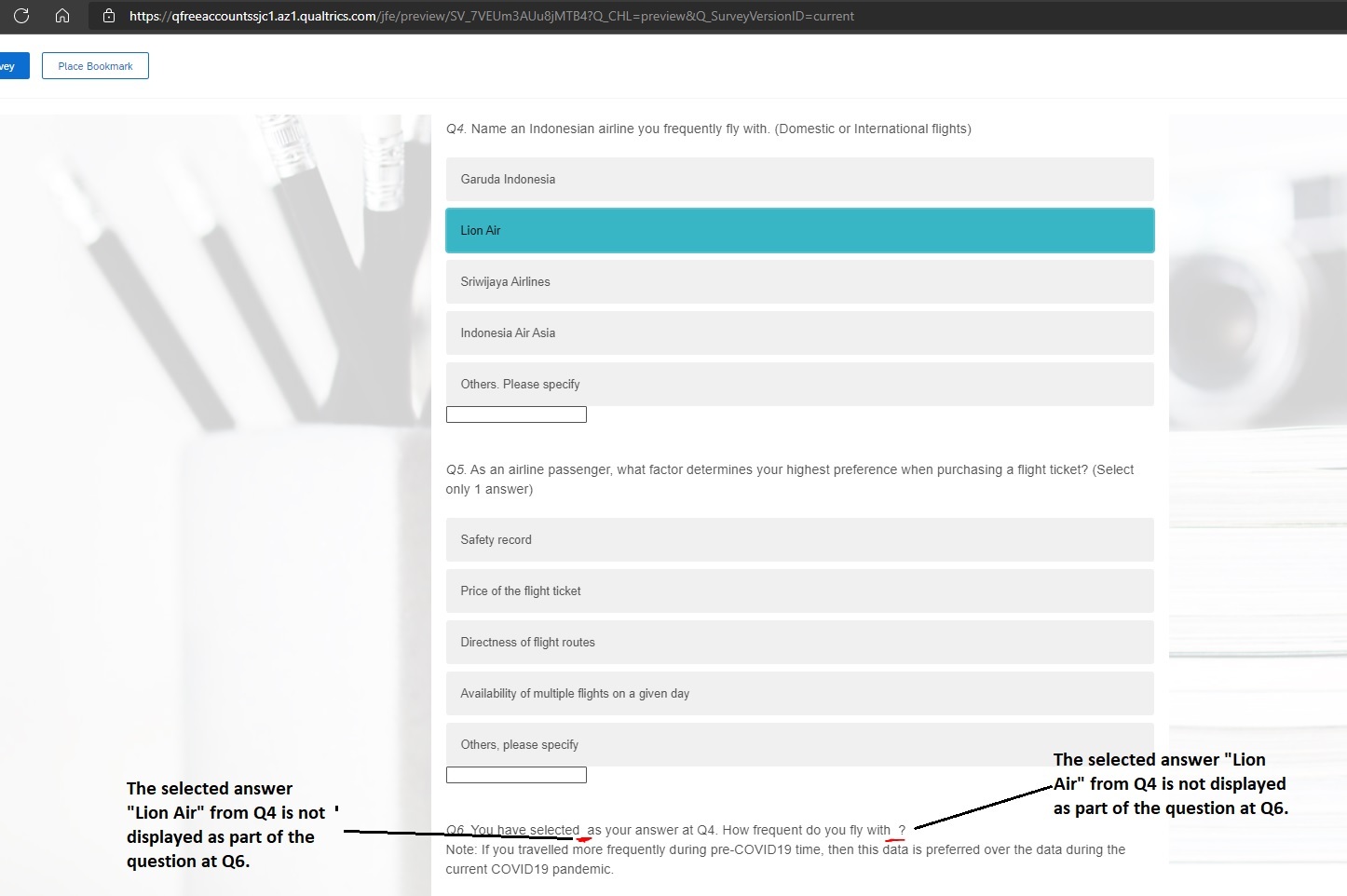View site security lock icon

pyautogui.click(x=109, y=16)
